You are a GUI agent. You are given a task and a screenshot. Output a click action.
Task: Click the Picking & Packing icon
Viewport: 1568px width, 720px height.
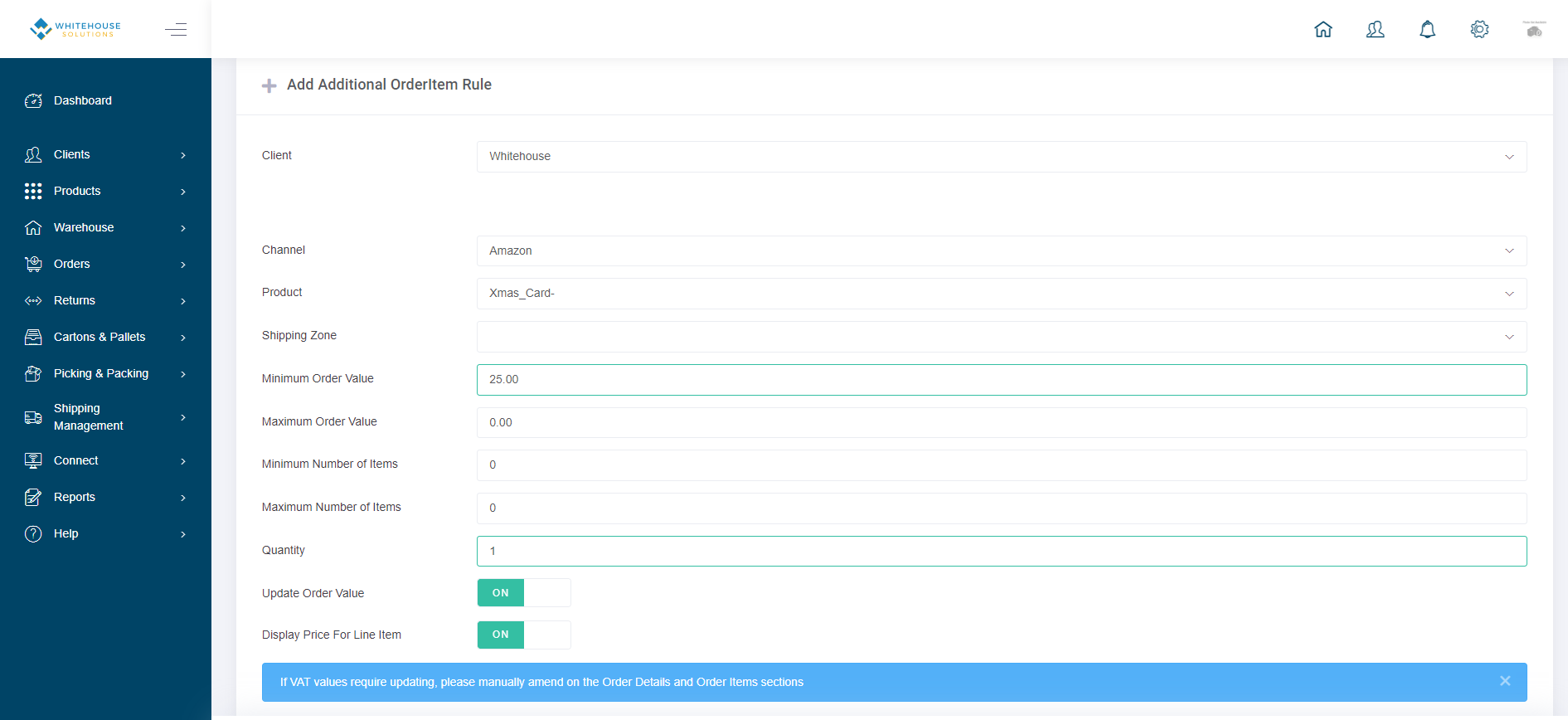click(x=33, y=373)
